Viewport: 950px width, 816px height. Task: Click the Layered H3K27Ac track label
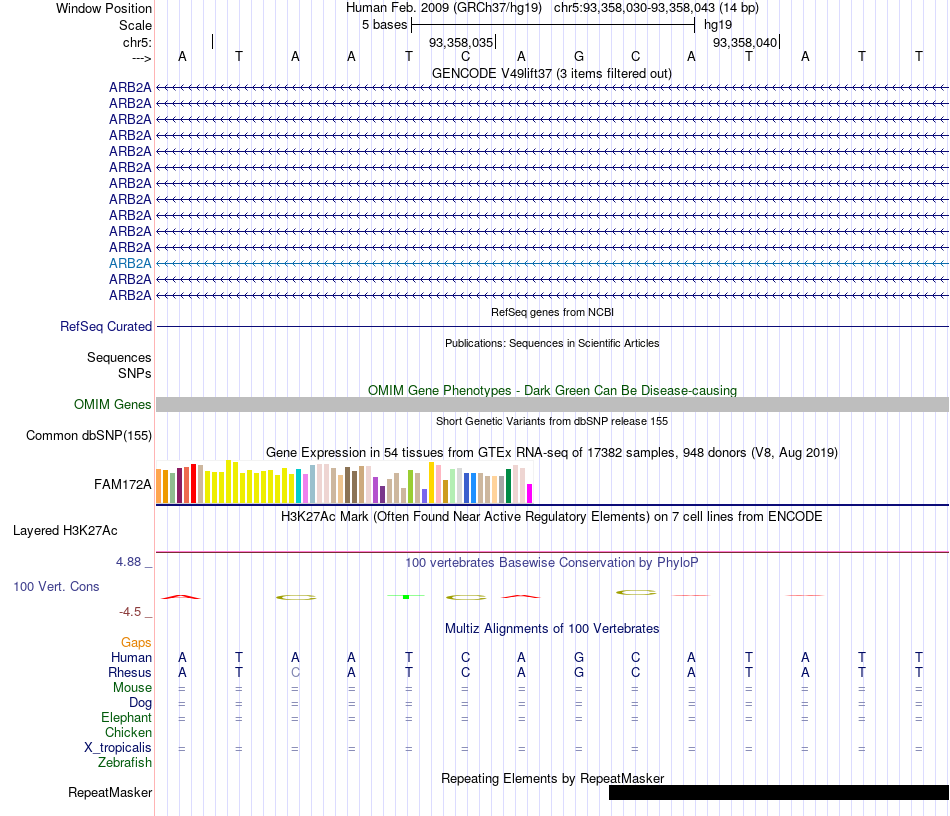point(65,531)
